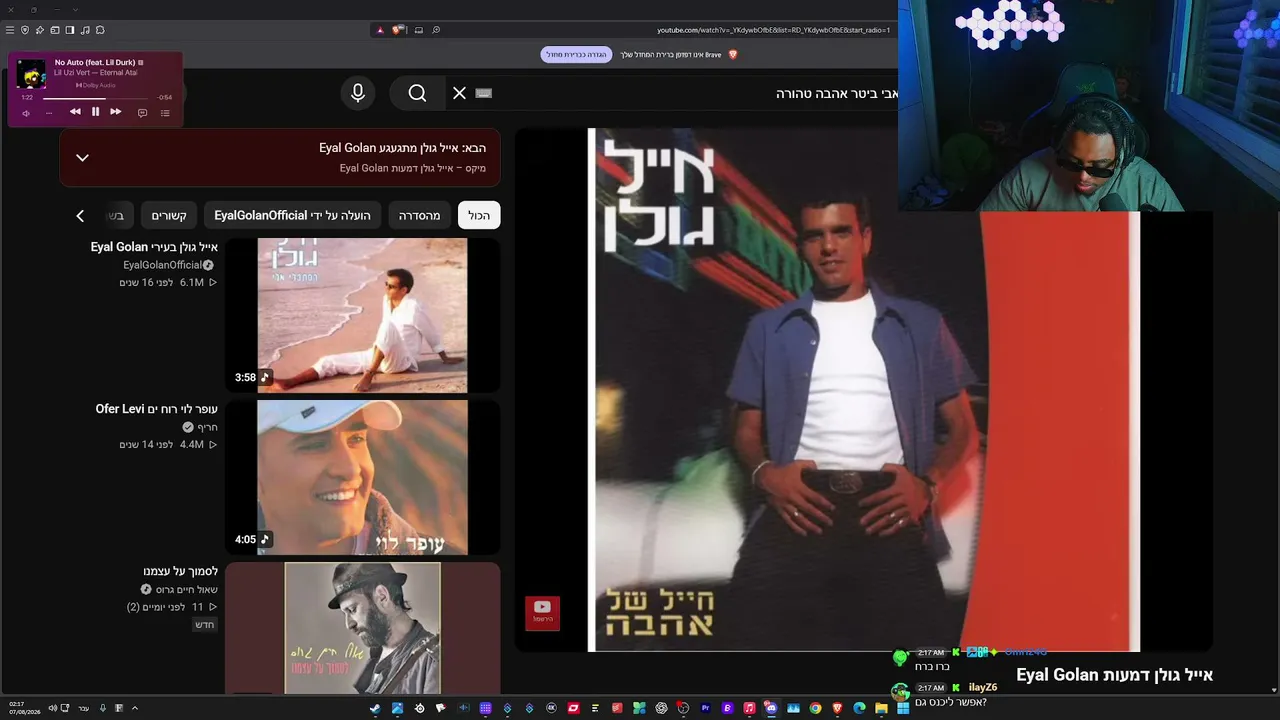Skip to previous track in mini player

tap(75, 112)
